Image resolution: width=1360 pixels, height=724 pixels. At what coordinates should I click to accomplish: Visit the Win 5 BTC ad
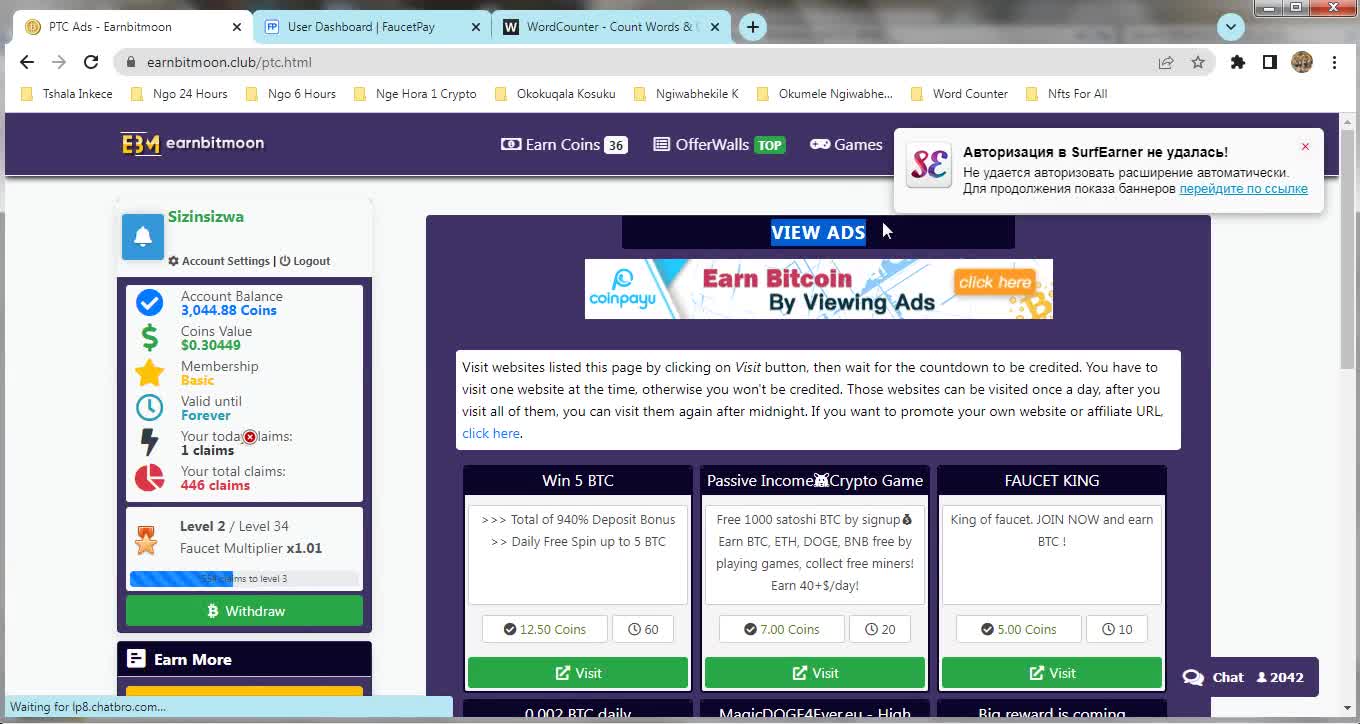point(578,673)
